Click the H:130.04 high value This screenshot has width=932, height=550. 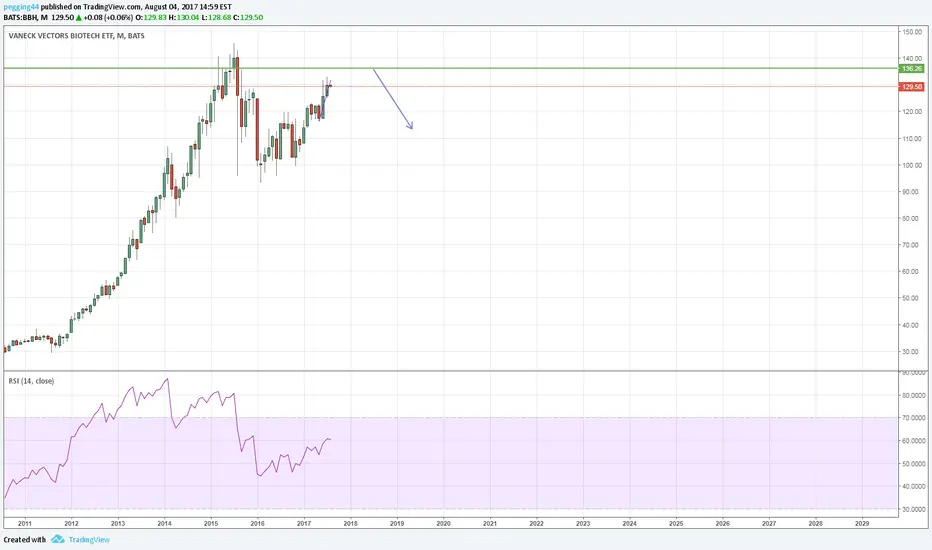point(184,17)
